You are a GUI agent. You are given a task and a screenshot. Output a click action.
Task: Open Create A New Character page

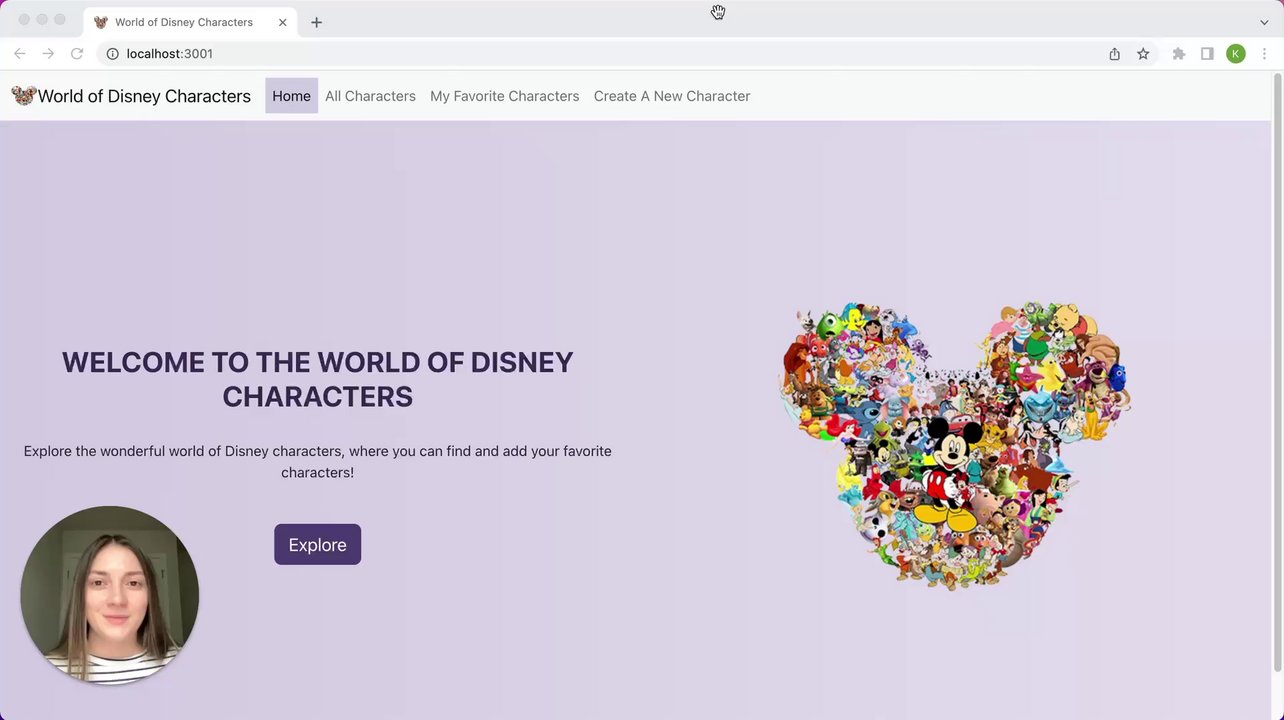pos(672,96)
